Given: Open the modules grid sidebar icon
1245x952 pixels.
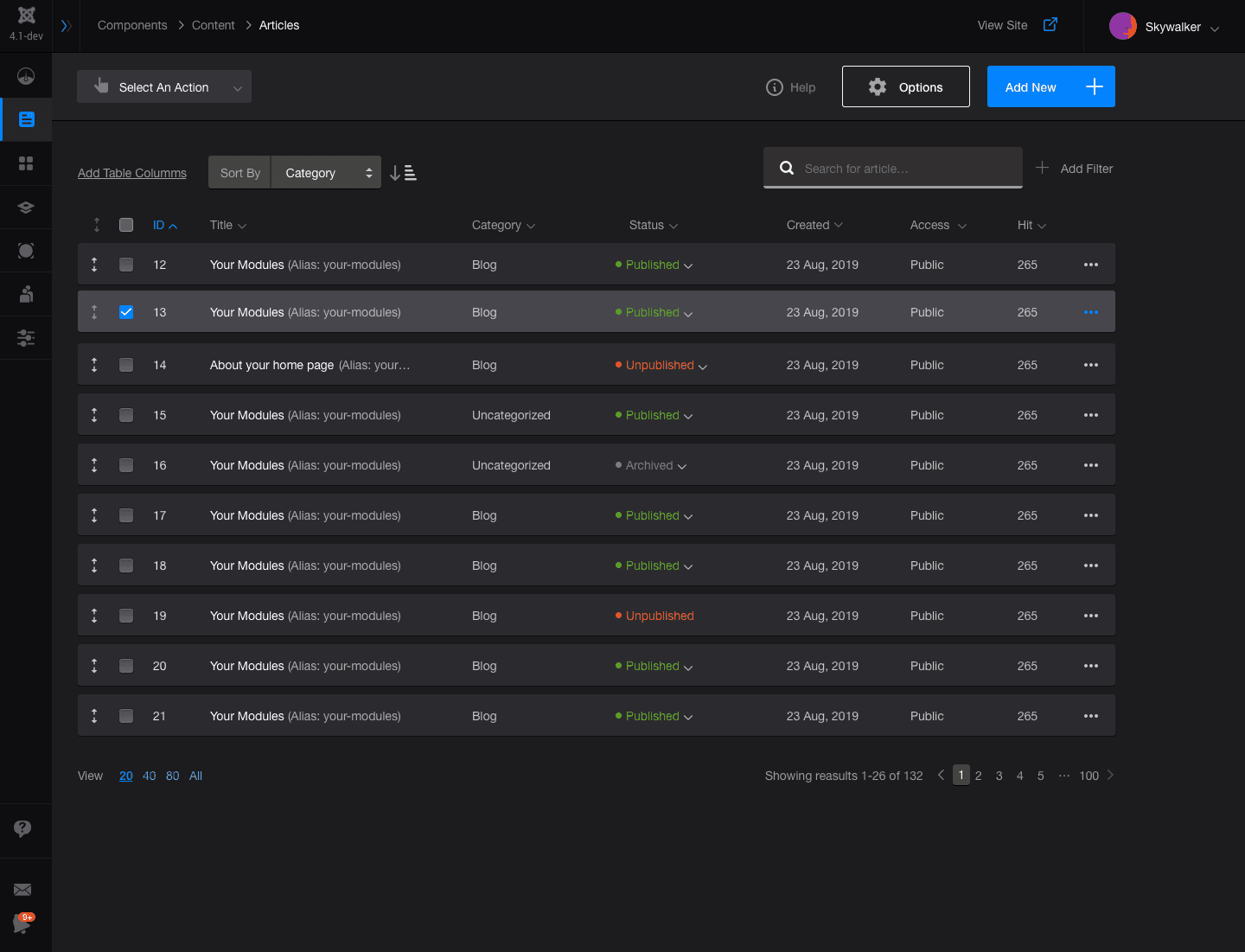Looking at the screenshot, I should pyautogui.click(x=26, y=163).
